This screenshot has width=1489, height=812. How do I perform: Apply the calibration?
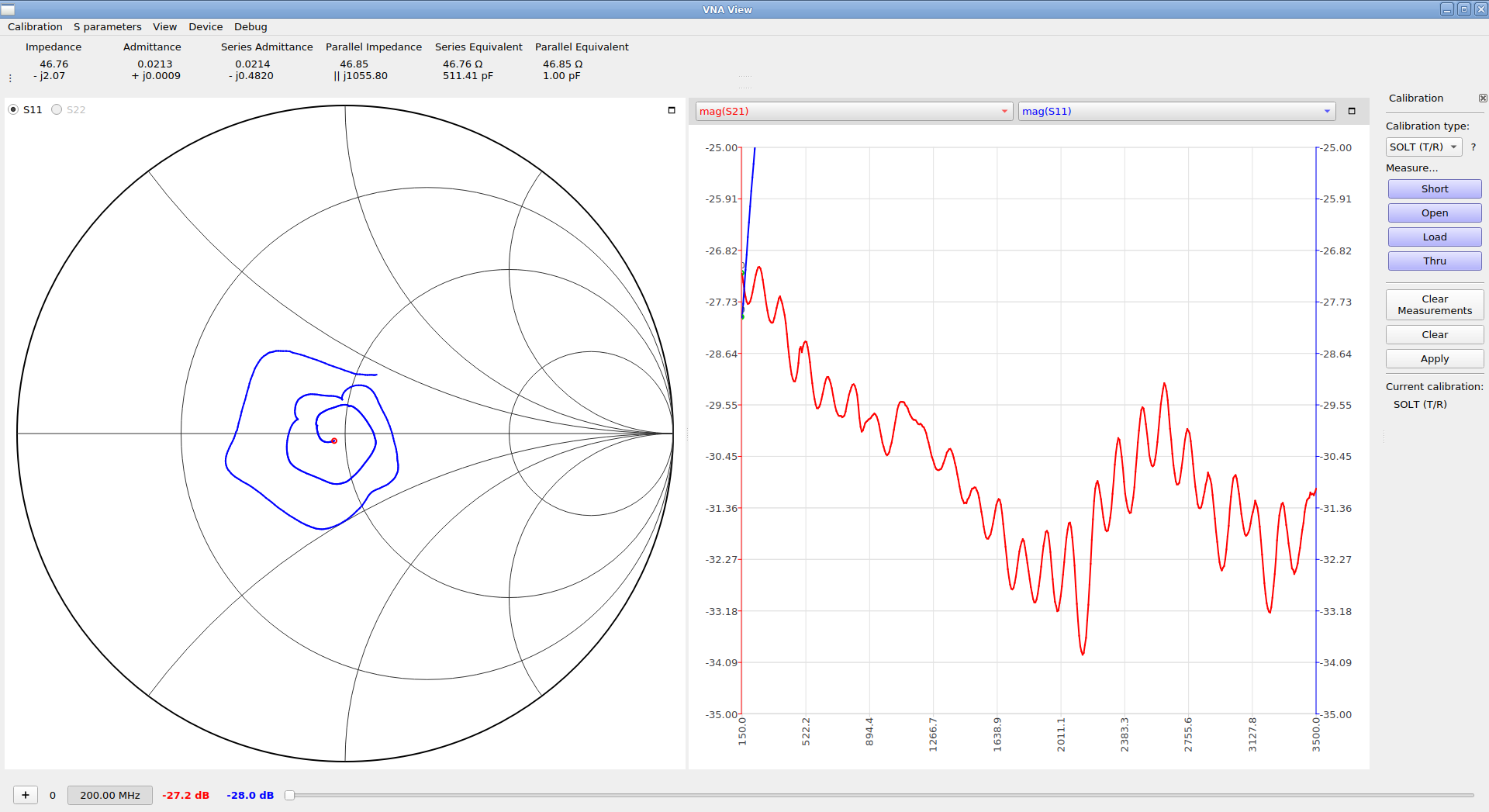pos(1435,358)
